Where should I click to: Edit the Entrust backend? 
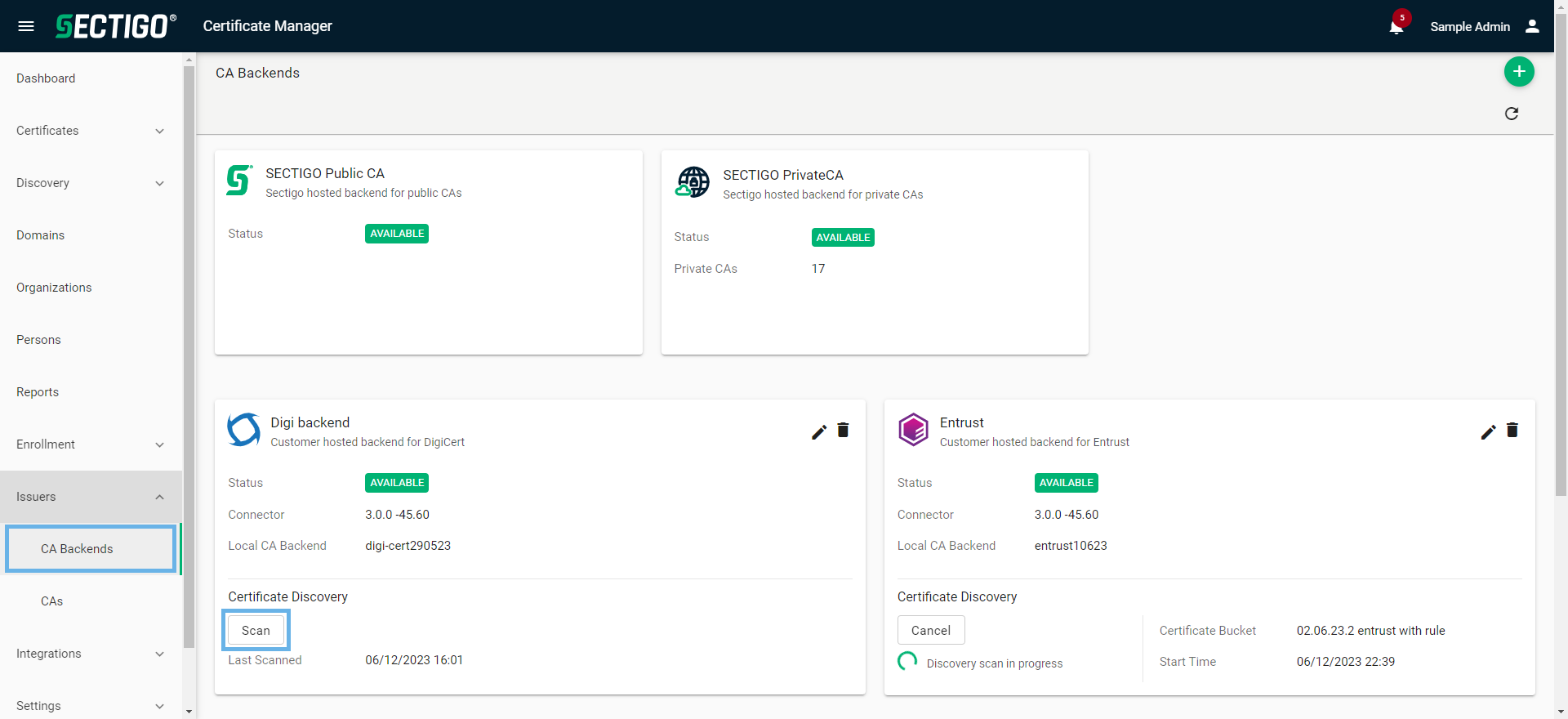1488,431
